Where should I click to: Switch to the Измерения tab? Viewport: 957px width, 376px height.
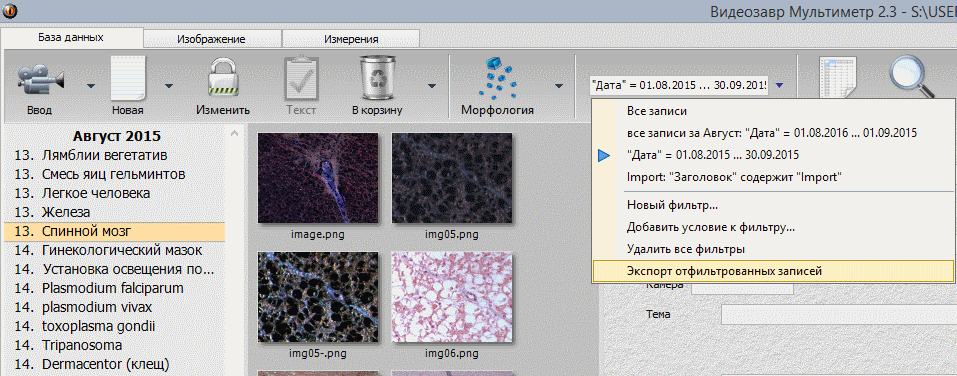[x=351, y=39]
